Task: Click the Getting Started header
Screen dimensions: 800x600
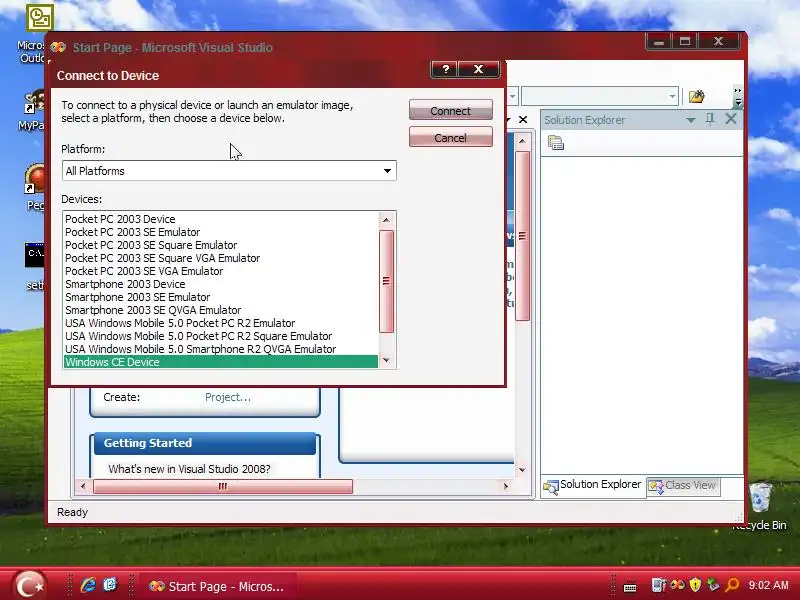Action: pyautogui.click(x=205, y=443)
